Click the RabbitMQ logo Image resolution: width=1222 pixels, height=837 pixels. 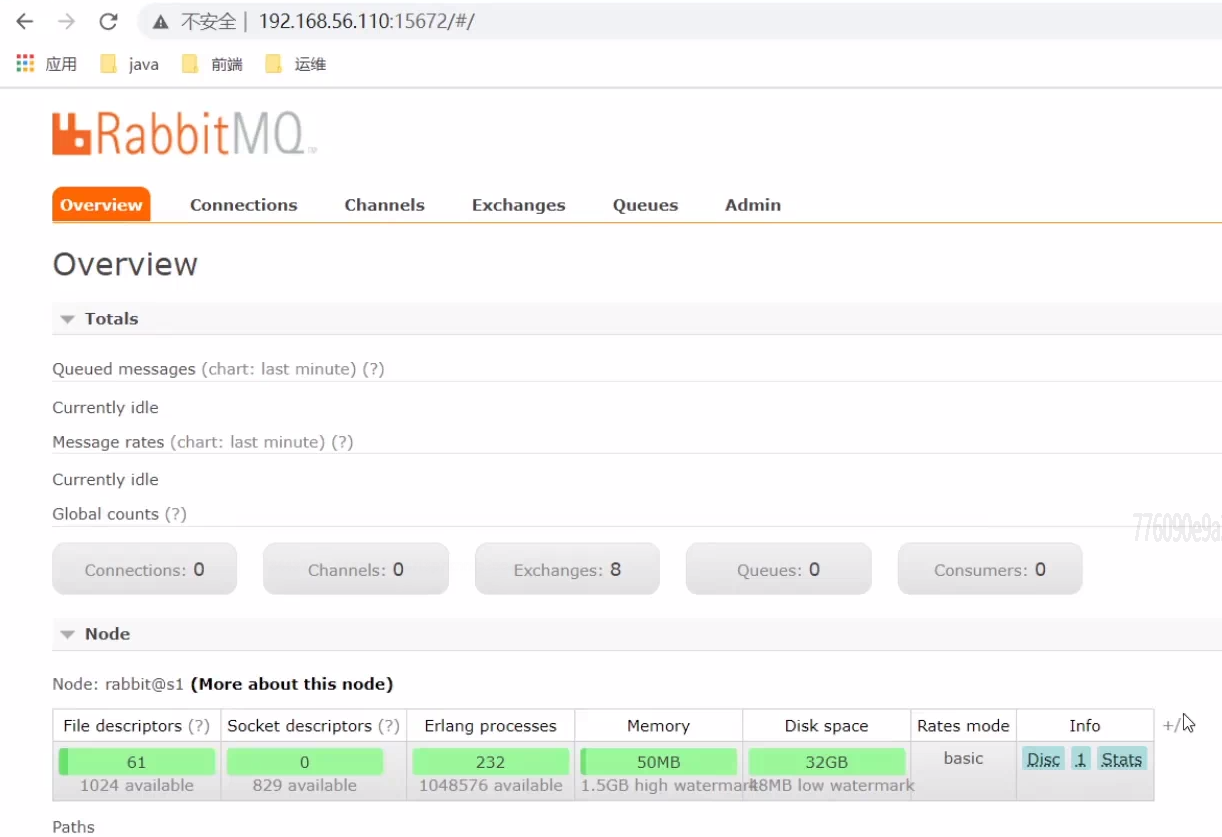[x=184, y=134]
